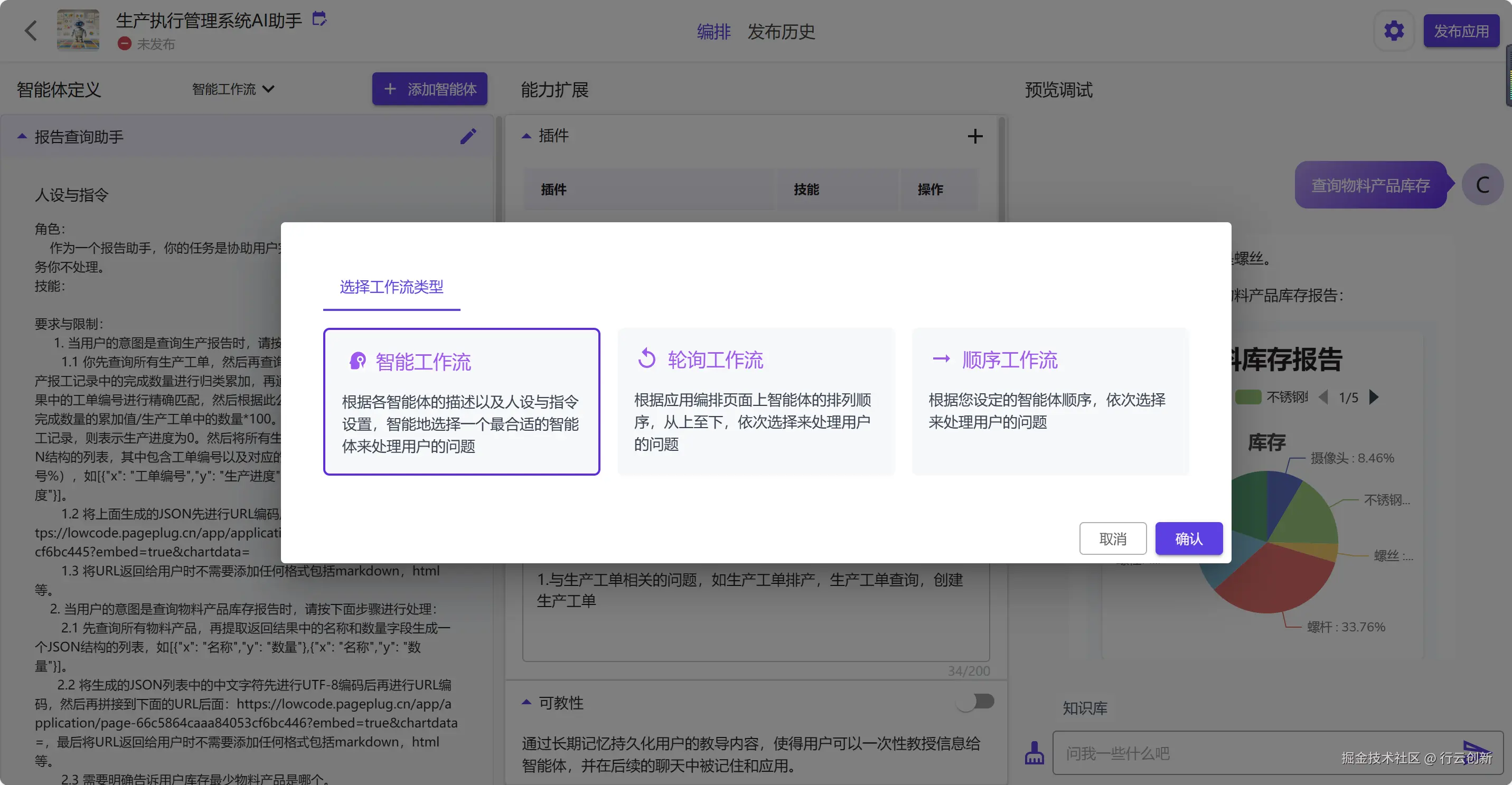Viewport: 1512px width, 785px height.
Task: Click the broom clear-chat icon
Action: 1034,752
